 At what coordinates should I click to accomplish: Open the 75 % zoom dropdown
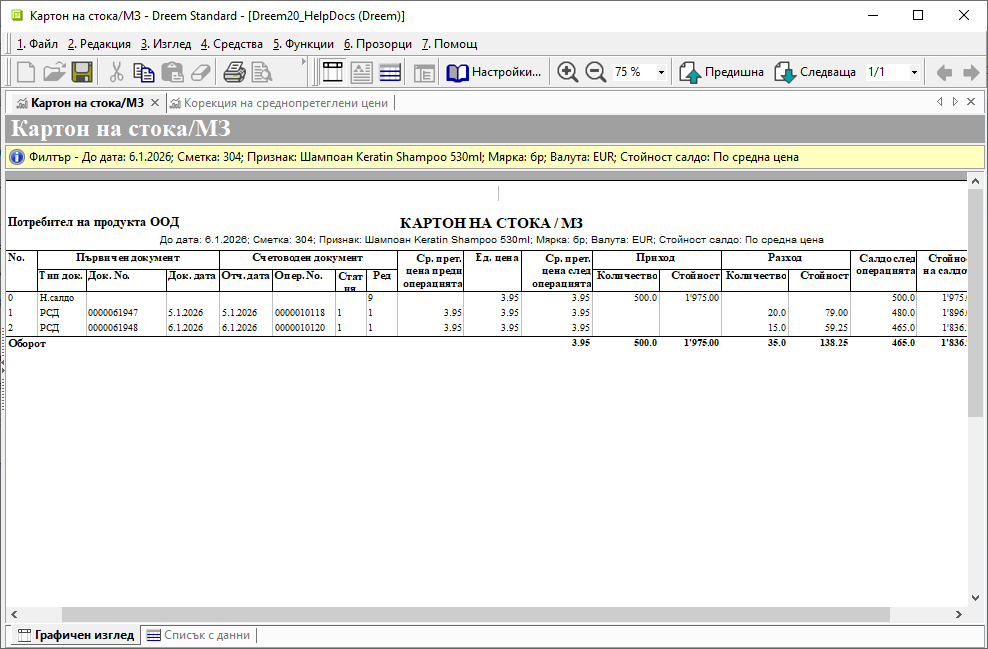661,72
